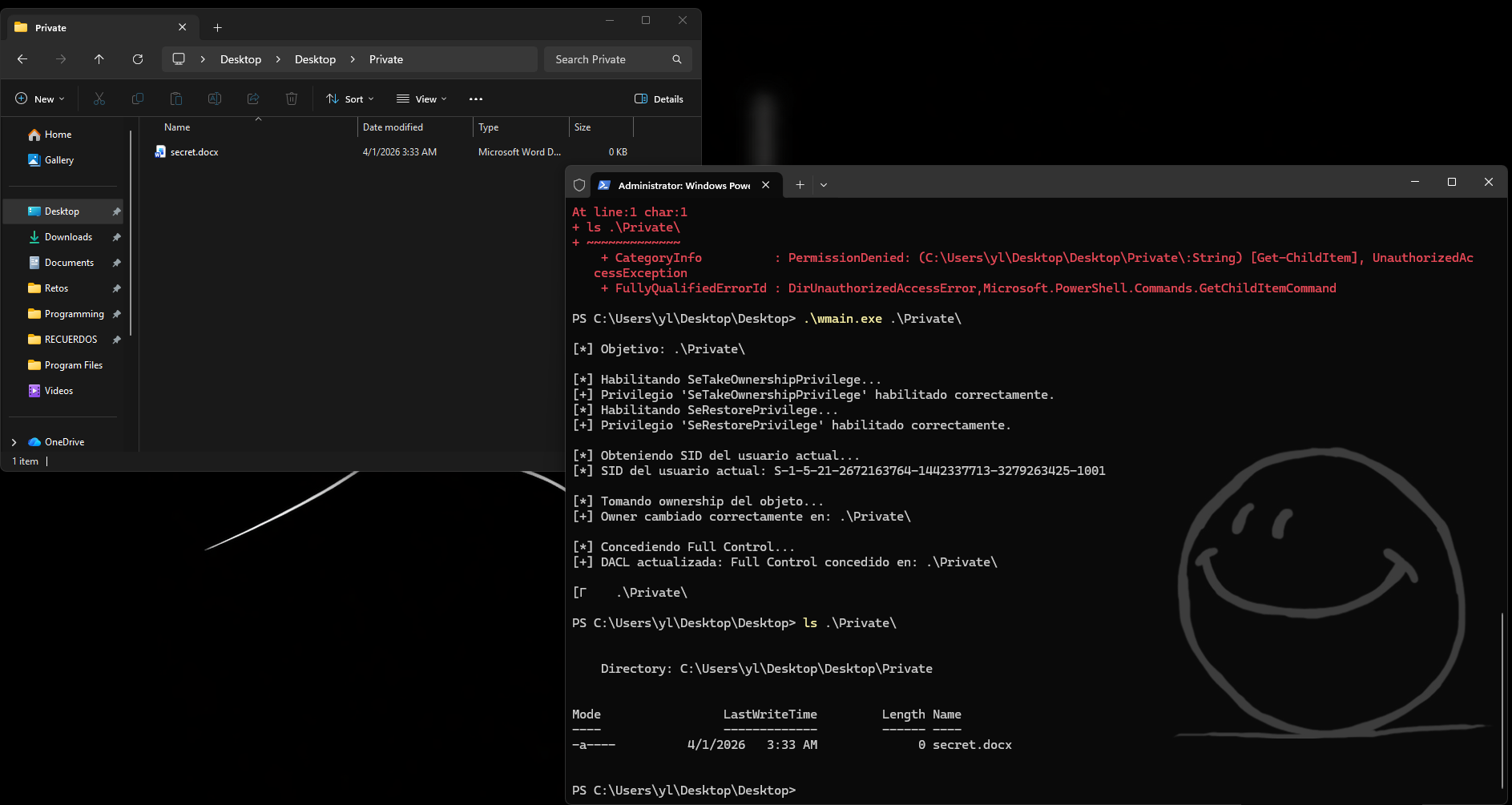
Task: Refresh the Private folder view
Action: pos(138,59)
